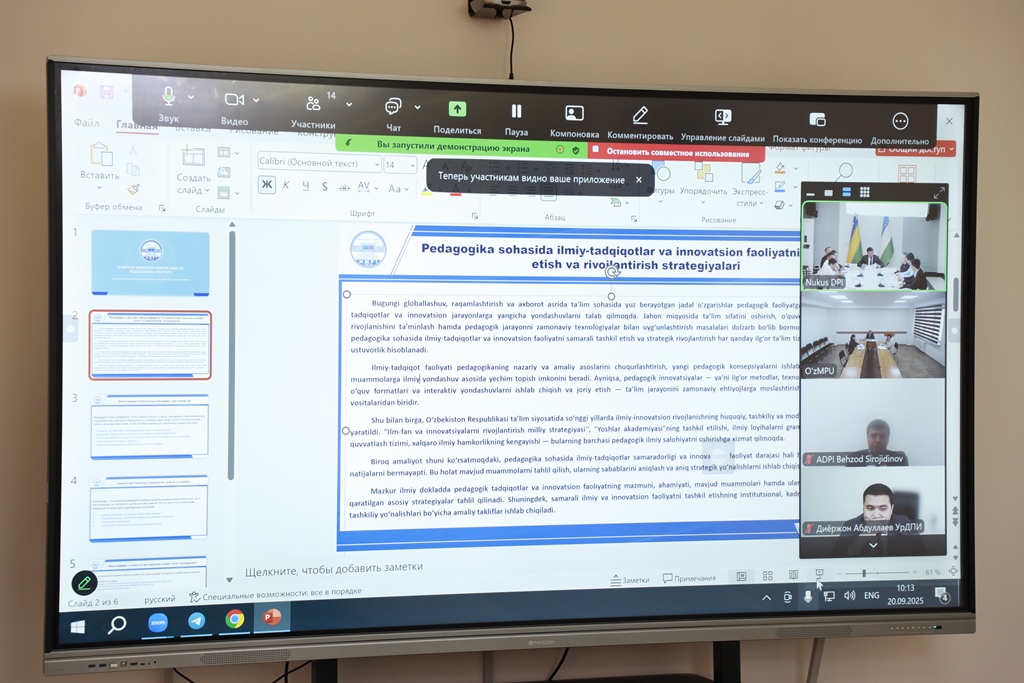Click the Zoom Share (Поделиться) icon
1024x683 pixels.
(x=457, y=110)
